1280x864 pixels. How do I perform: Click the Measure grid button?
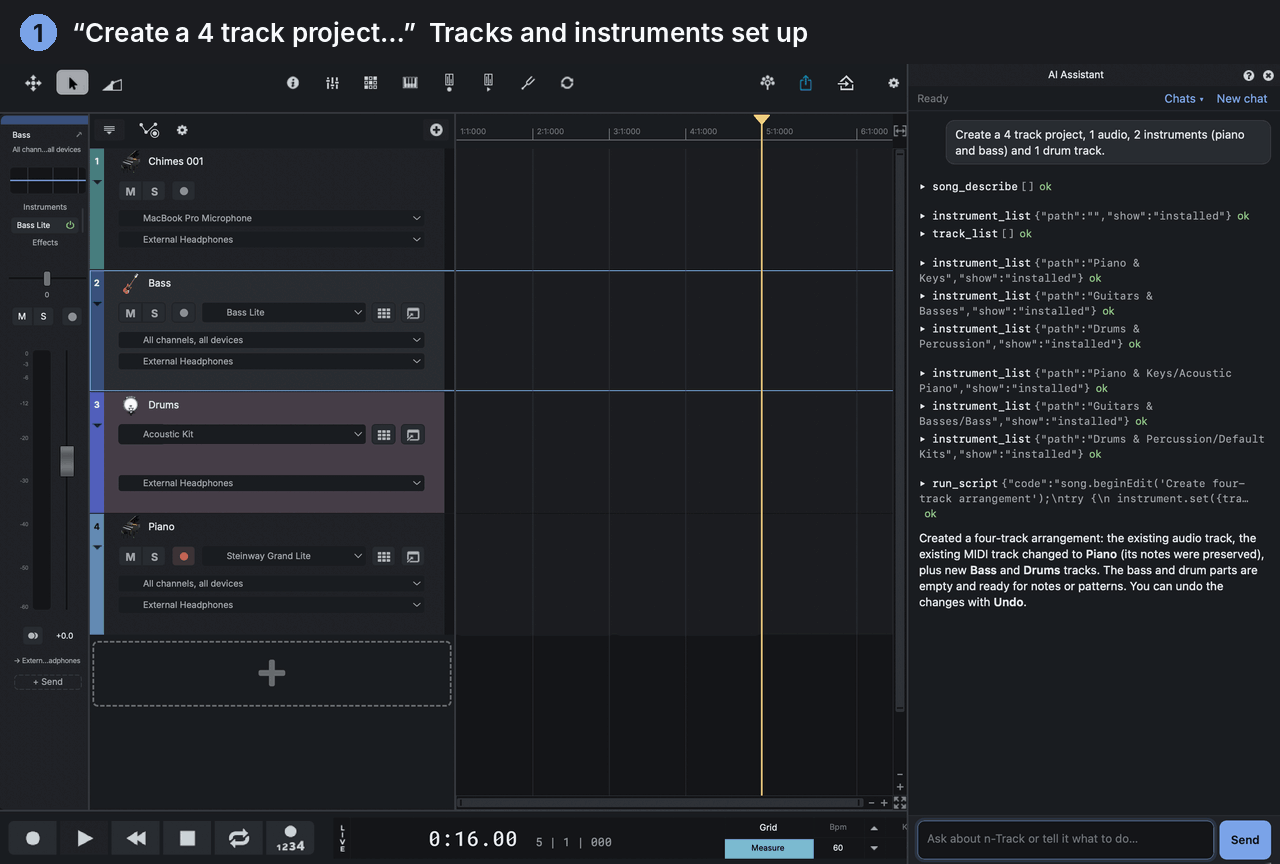[x=768, y=848]
